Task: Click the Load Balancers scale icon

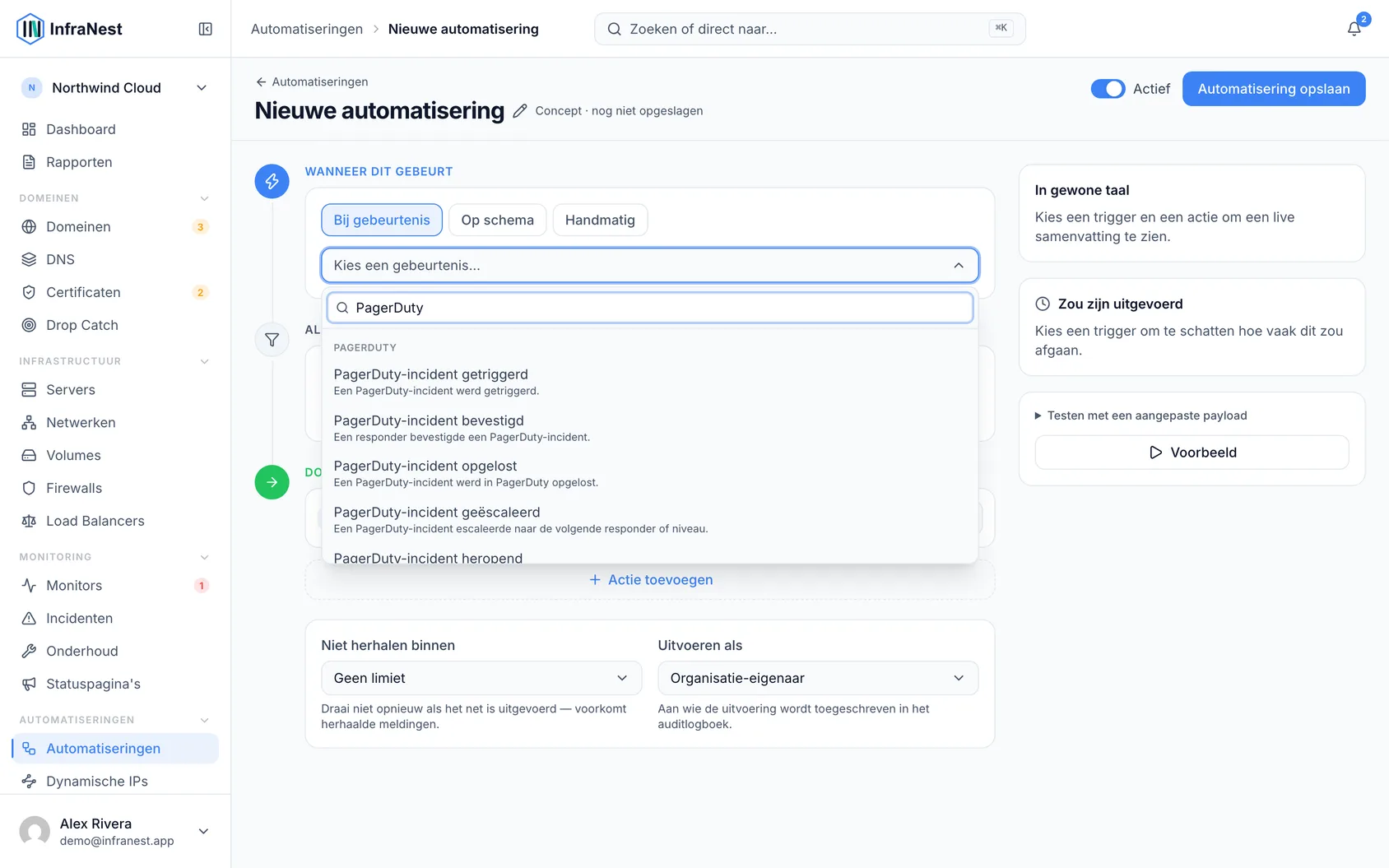Action: [x=29, y=521]
